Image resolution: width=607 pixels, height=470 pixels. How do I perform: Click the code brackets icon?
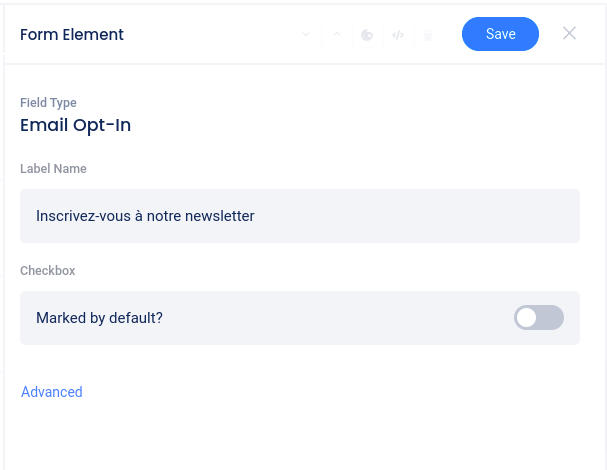pos(398,35)
